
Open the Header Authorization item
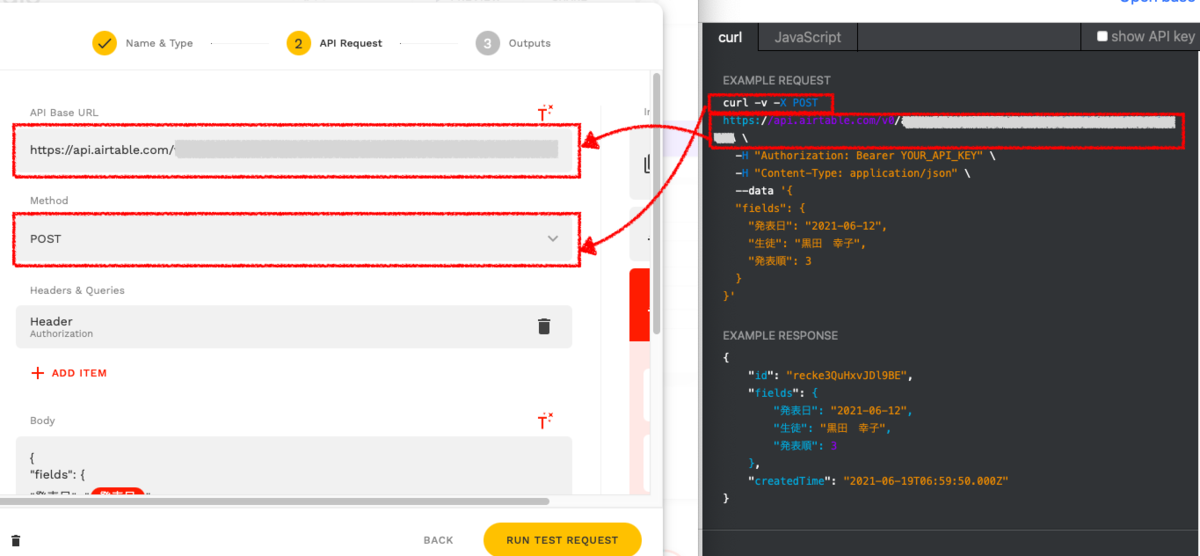[x=294, y=327]
